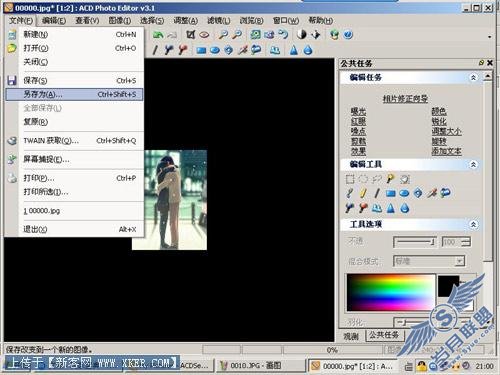The image size is (500, 375).
Task: Click the first magnifier zoom icon in toolbar
Action: click(223, 34)
